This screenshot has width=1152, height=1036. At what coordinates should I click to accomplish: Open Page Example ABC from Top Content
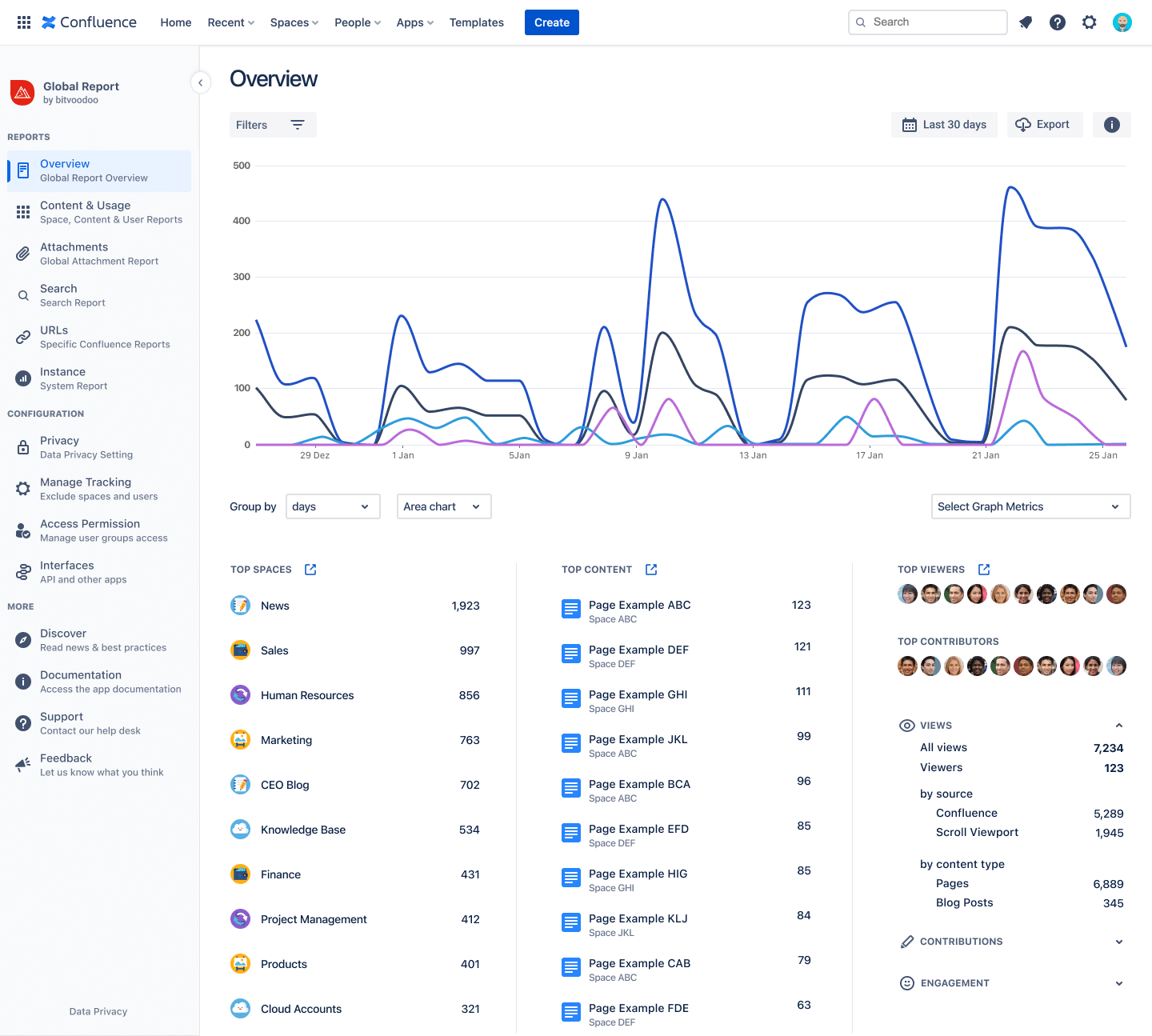(x=639, y=605)
